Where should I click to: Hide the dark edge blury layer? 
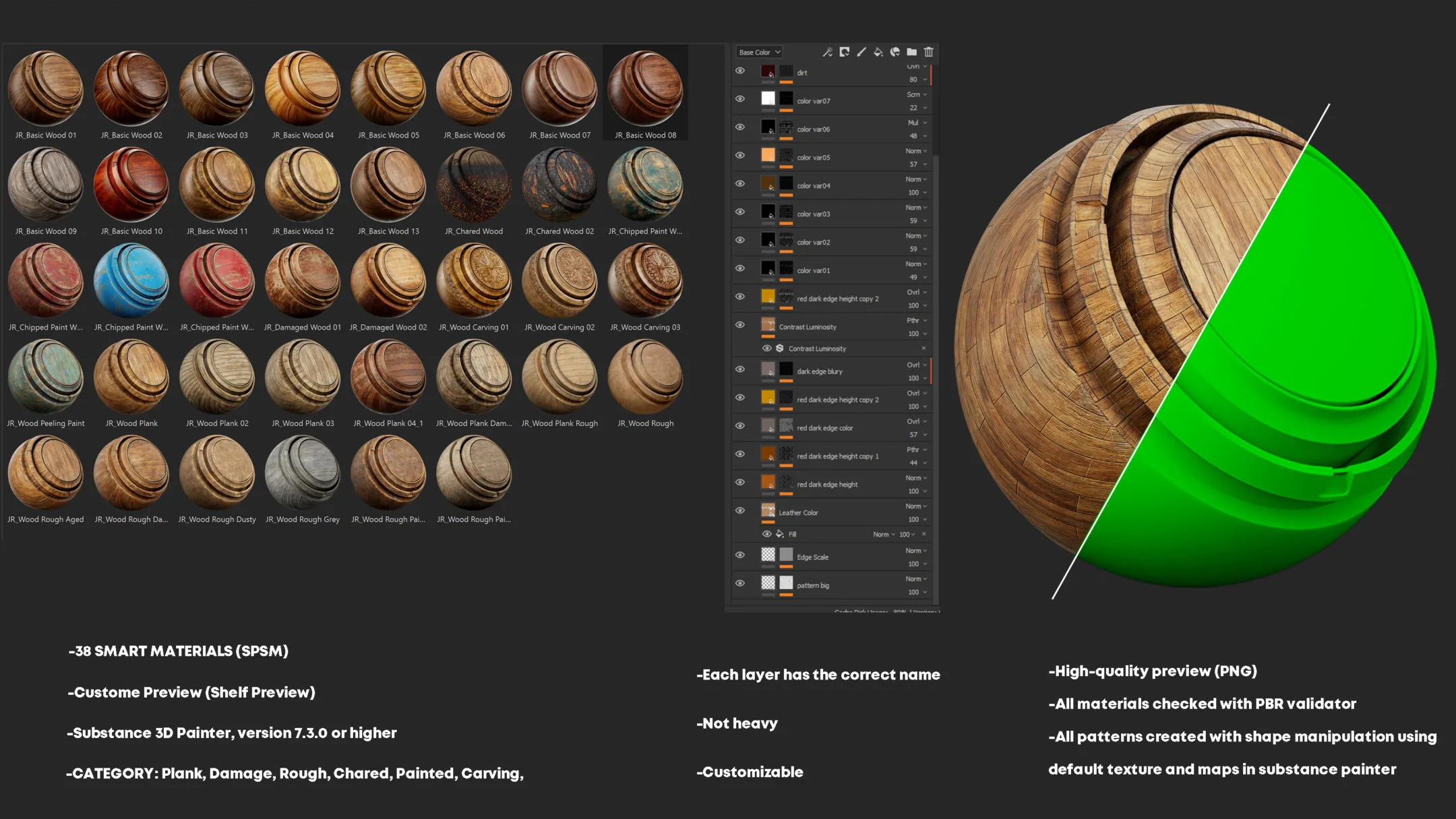coord(740,370)
